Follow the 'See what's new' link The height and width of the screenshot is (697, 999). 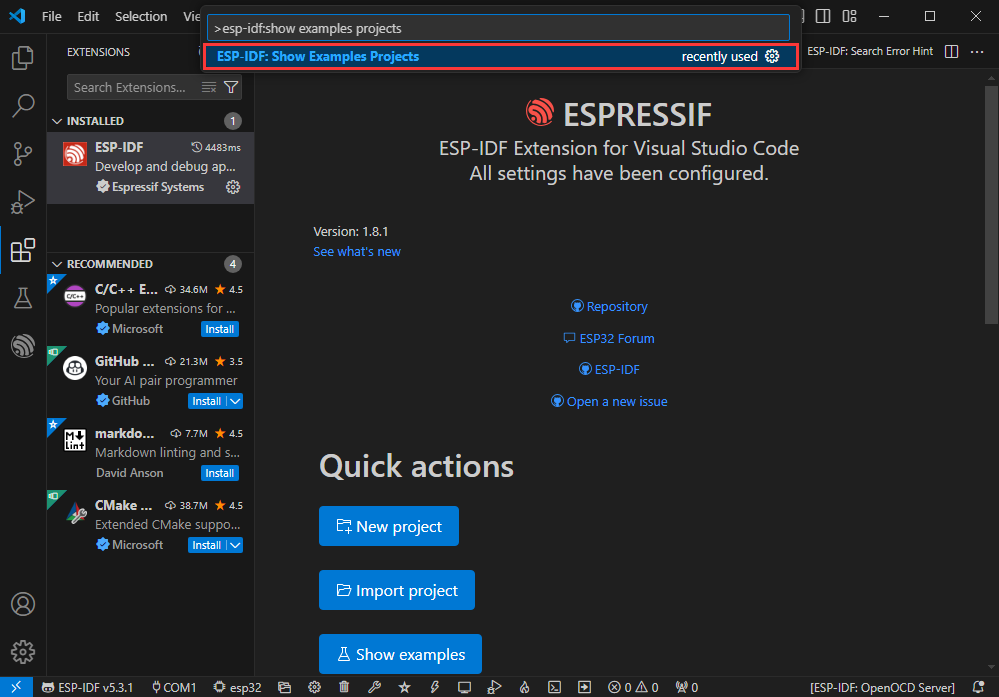[356, 252]
